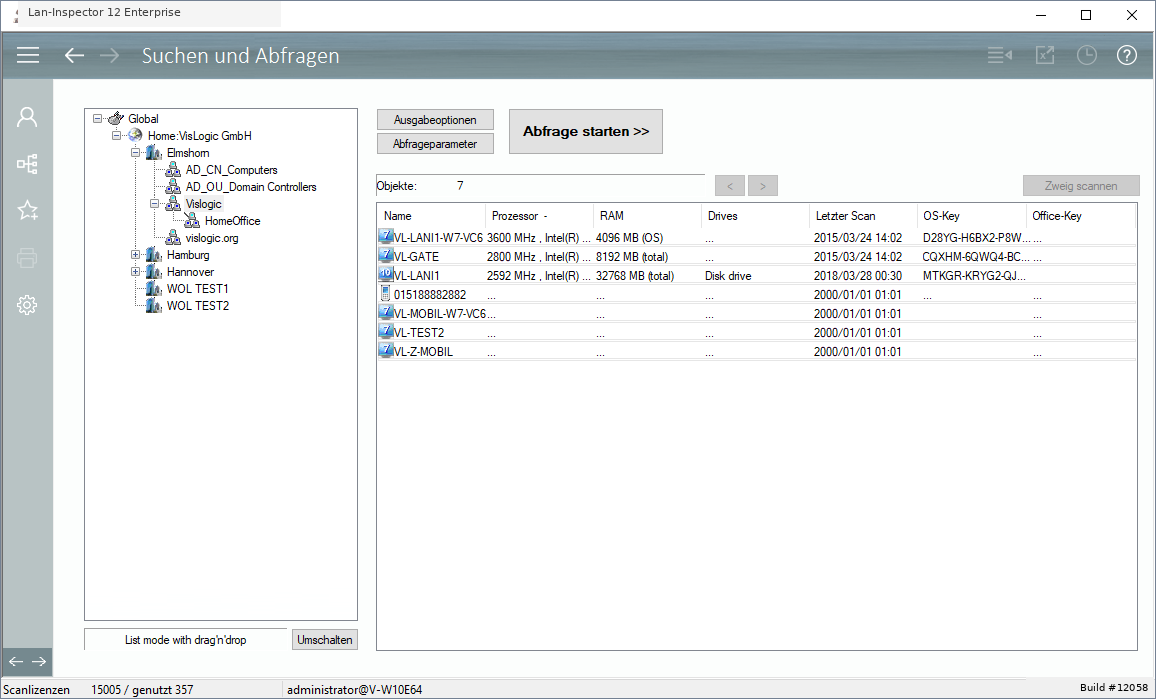Collapse the Global tree node
Viewport: 1156px width, 699px height.
pyautogui.click(x=97, y=118)
